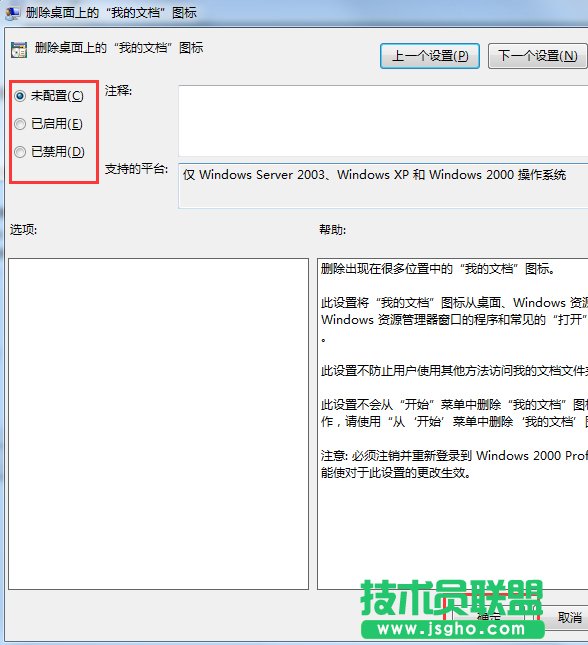The height and width of the screenshot is (645, 588).
Task: Click help note starting 注意: 必须注销并重新登录
Action: [x=454, y=455]
